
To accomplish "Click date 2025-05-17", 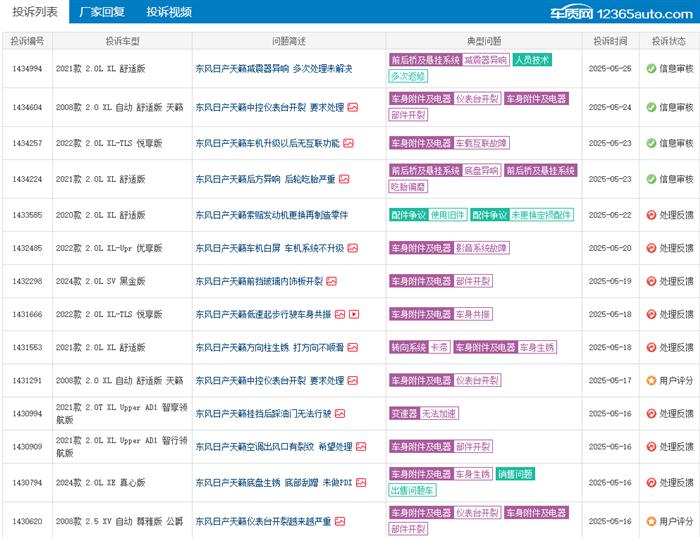I will 610,380.
